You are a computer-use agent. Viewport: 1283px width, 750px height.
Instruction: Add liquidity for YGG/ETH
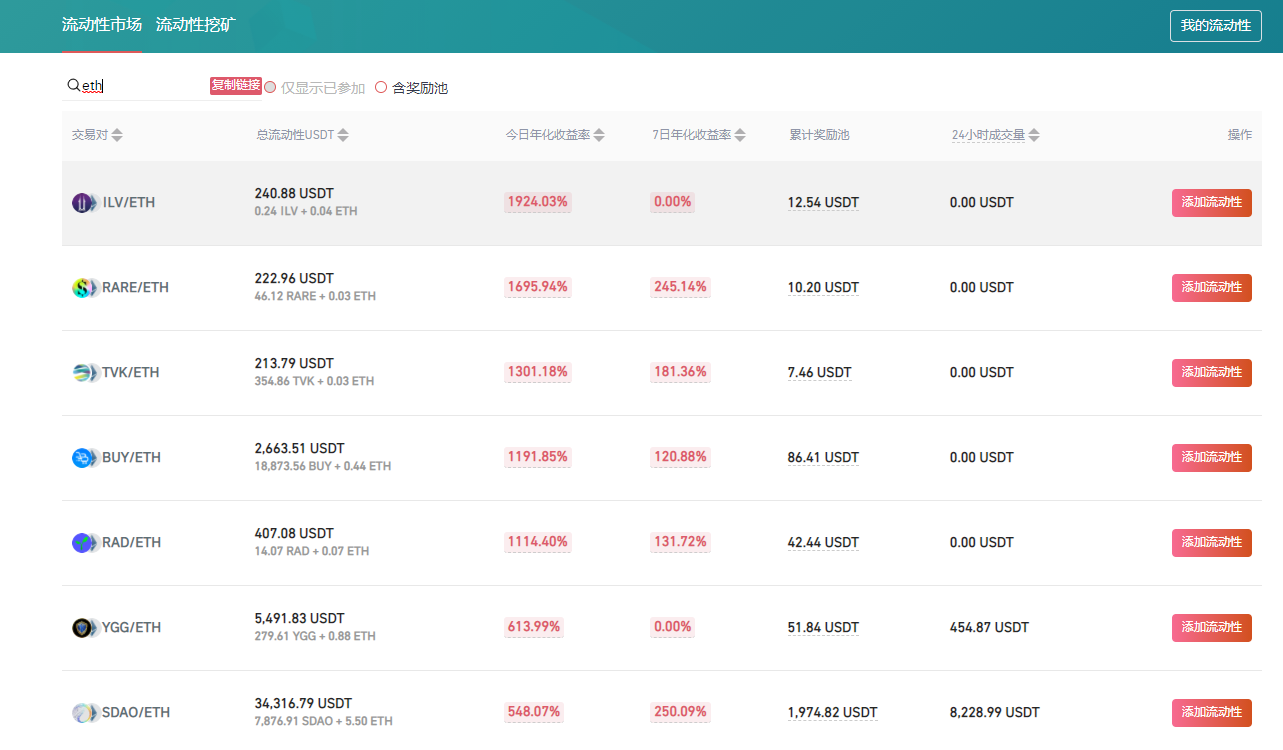click(1212, 628)
